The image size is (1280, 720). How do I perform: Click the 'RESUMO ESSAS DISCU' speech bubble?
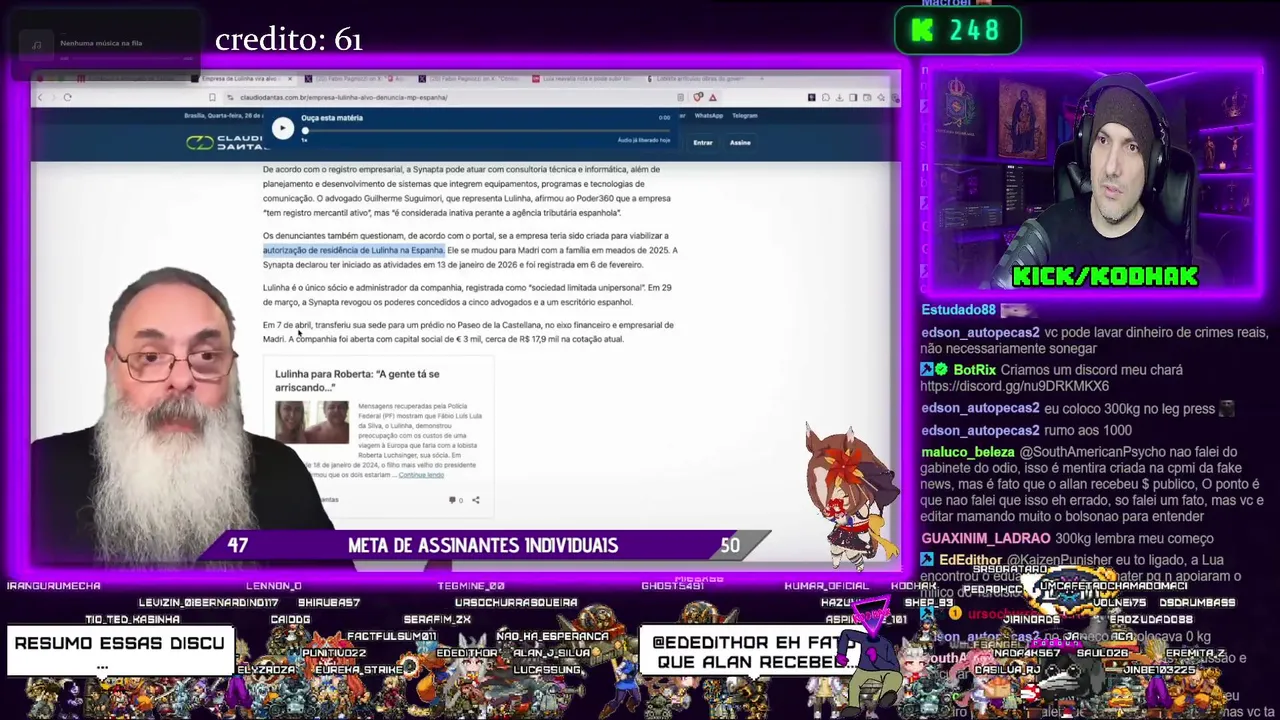coord(119,650)
